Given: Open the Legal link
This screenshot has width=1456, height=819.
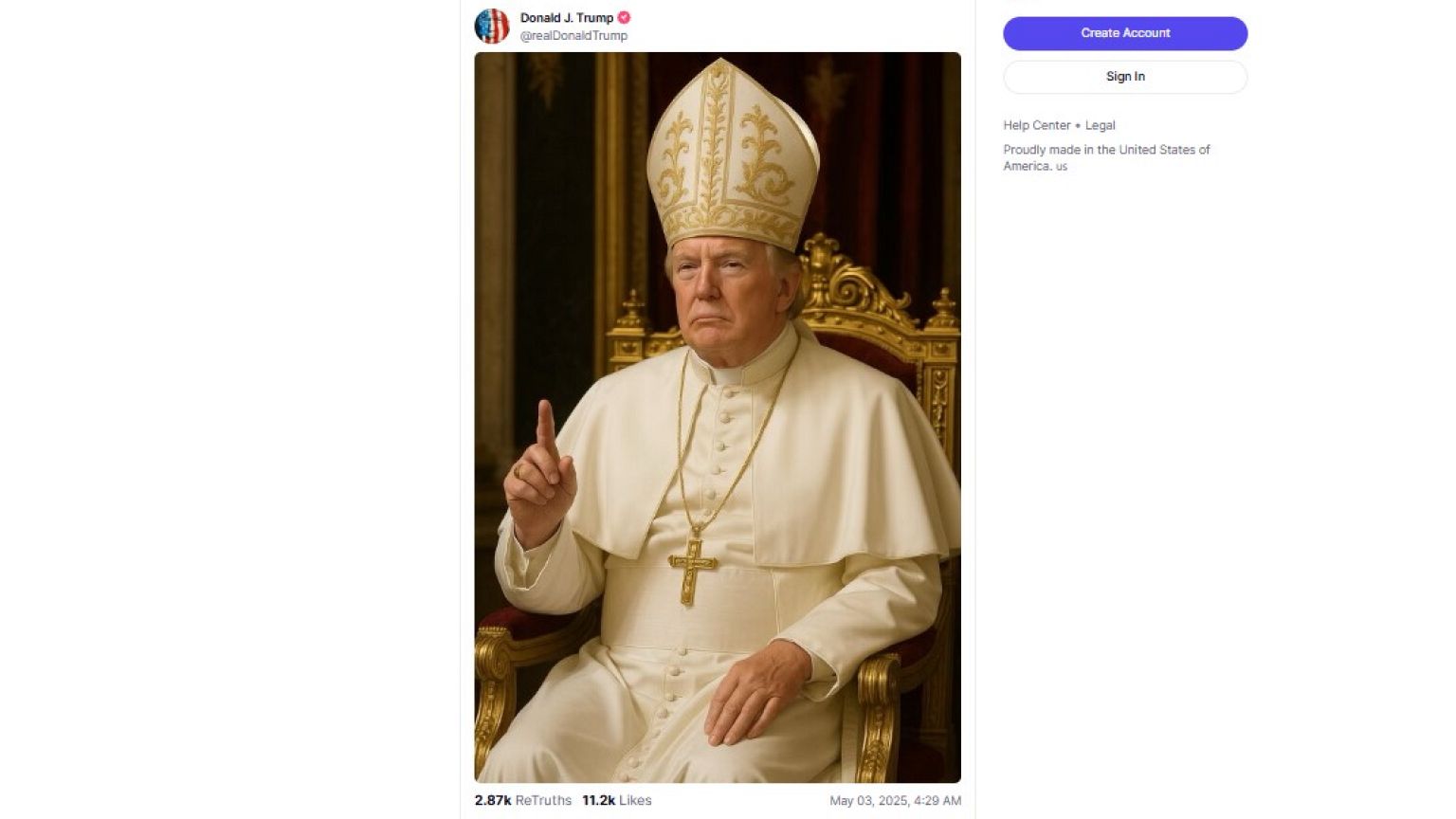Looking at the screenshot, I should coord(1101,124).
